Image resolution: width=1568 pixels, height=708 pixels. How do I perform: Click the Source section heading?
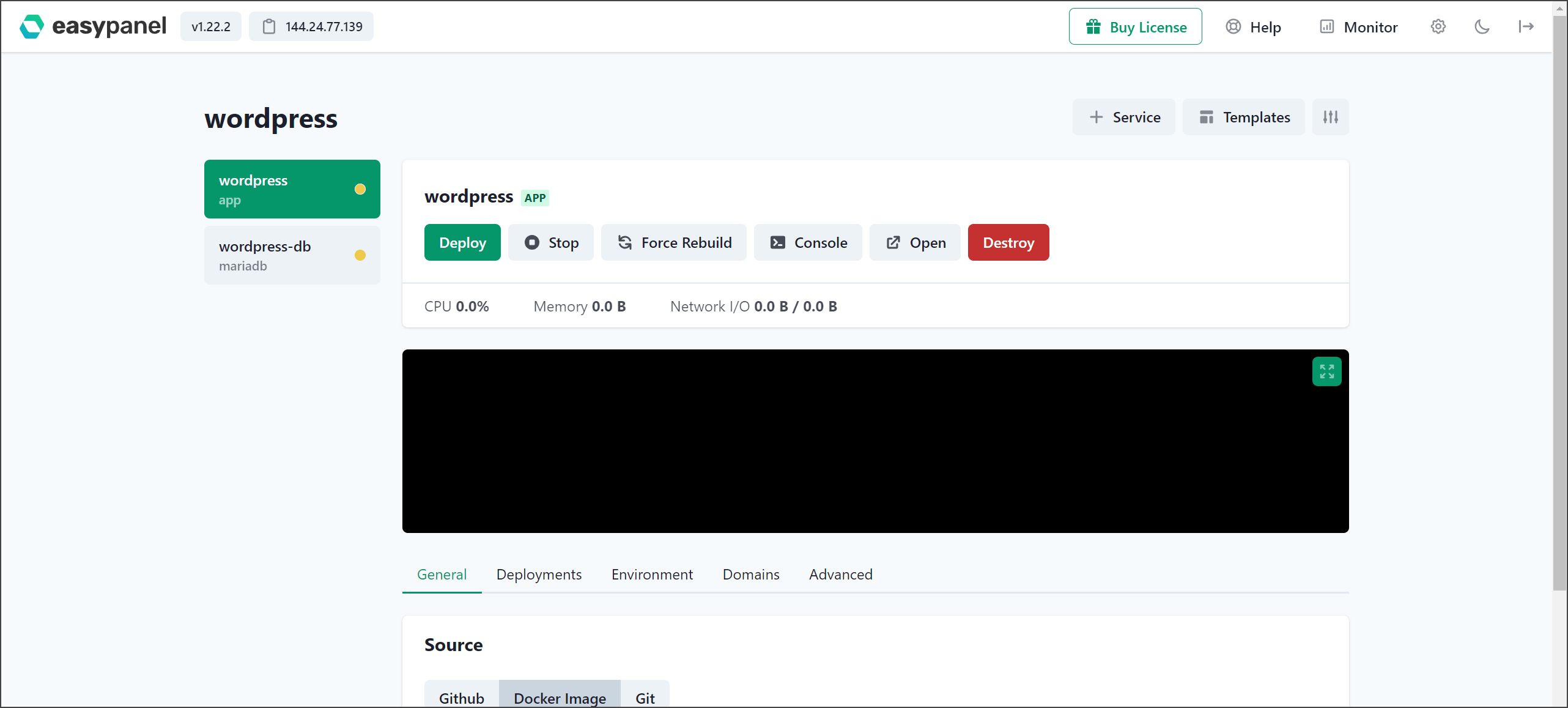coord(454,644)
